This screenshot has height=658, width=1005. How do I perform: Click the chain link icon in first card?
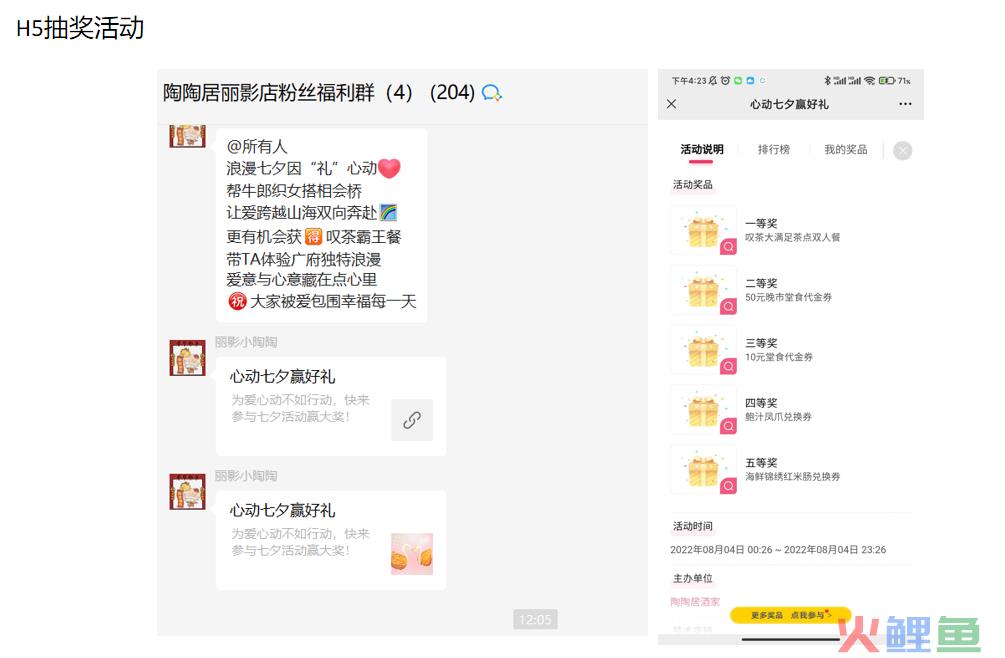(x=412, y=420)
